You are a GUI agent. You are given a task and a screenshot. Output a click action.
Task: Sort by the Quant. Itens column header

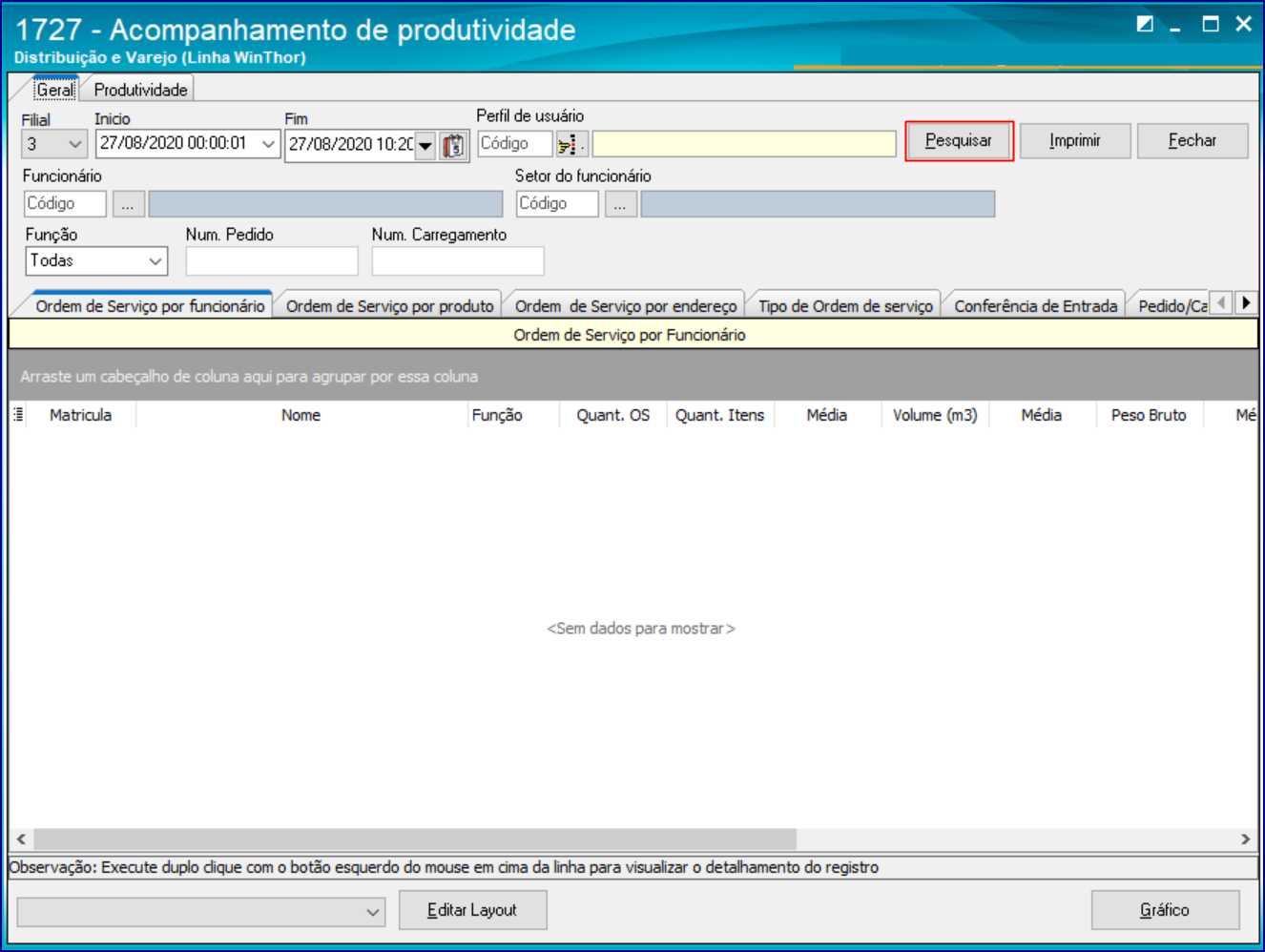(x=720, y=415)
